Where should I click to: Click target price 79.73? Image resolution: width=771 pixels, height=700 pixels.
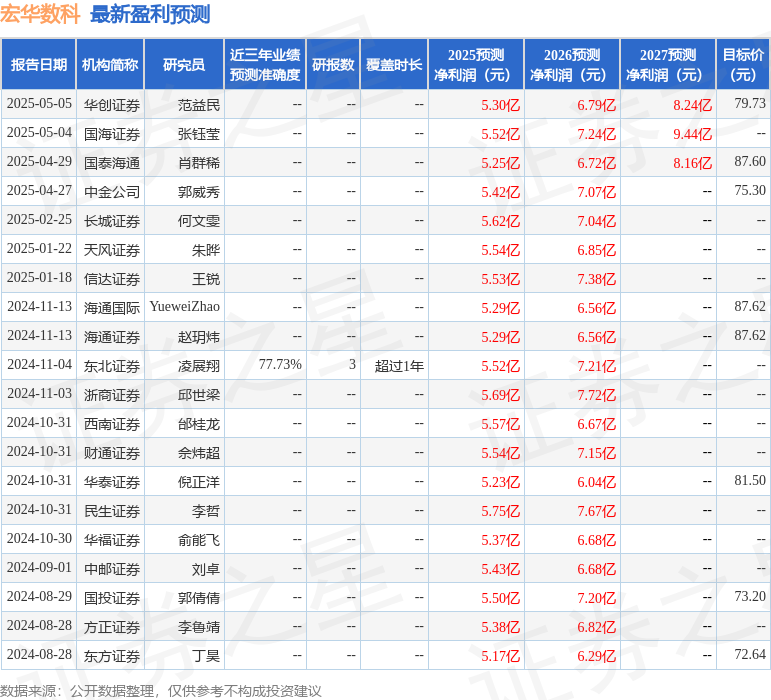click(x=750, y=103)
